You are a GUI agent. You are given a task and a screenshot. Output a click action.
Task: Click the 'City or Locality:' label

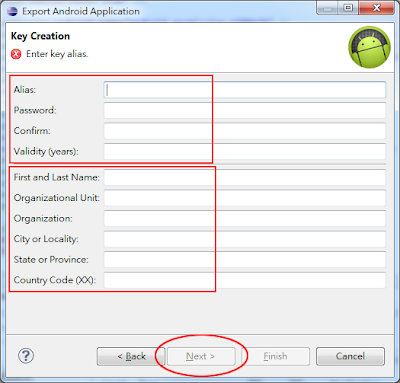pyautogui.click(x=46, y=239)
